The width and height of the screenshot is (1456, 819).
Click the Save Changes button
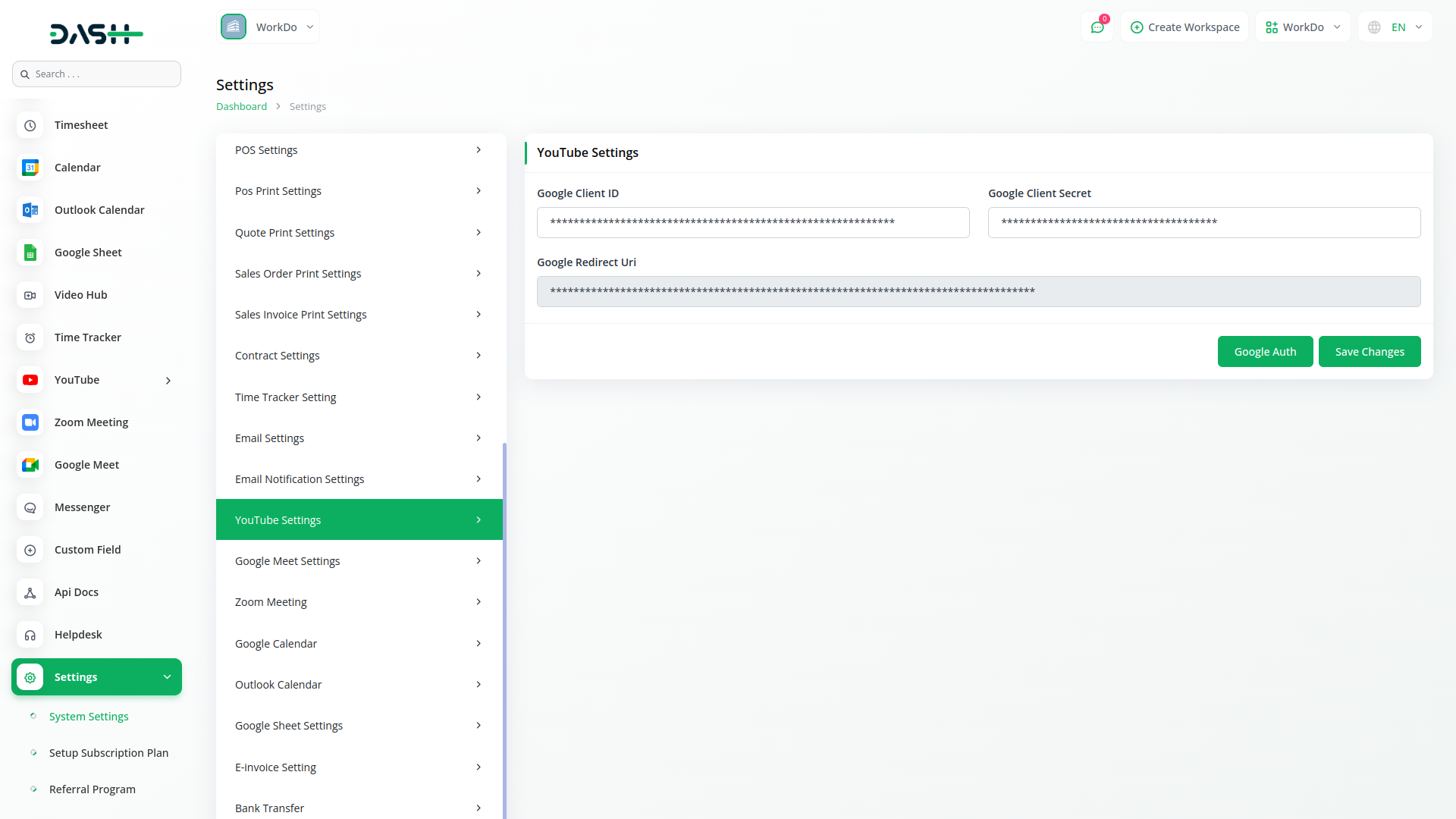(1369, 352)
